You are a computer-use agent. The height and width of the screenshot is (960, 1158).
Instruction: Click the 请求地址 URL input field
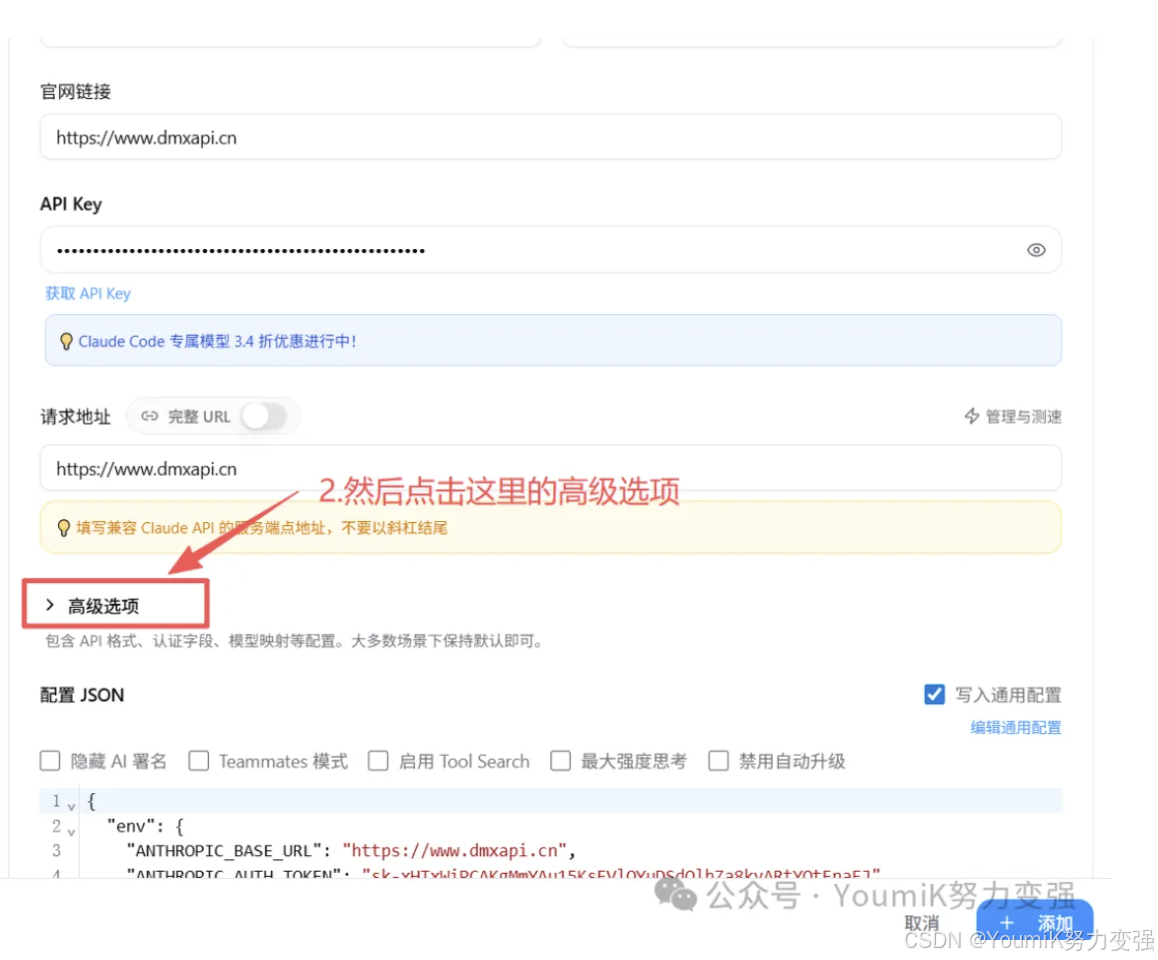pos(551,468)
